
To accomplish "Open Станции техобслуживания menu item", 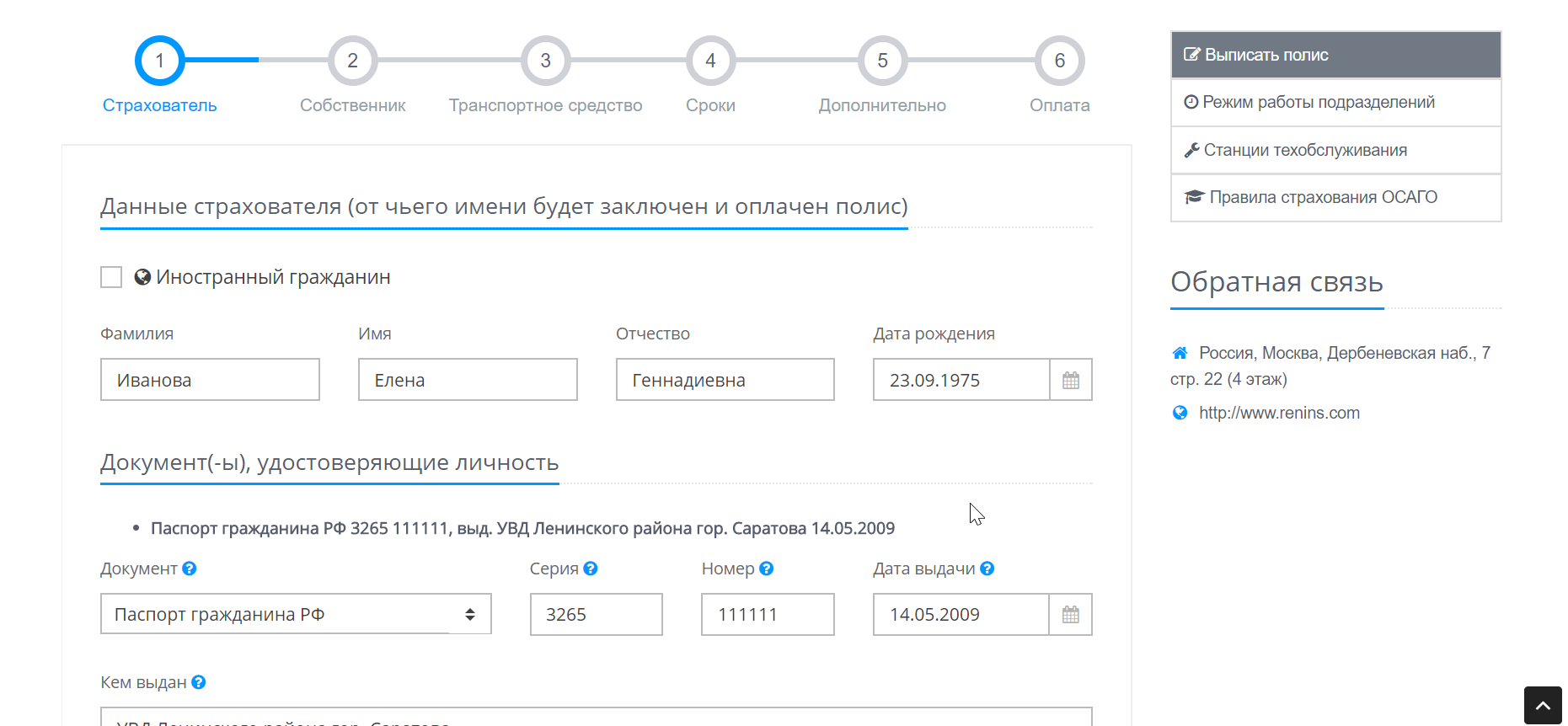I will pos(1335,150).
